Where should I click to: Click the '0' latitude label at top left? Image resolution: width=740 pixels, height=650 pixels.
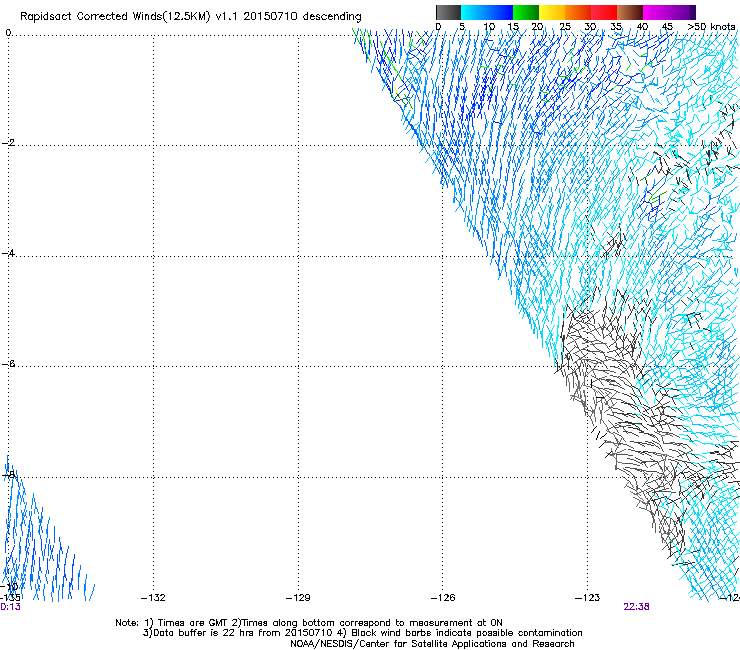(8, 33)
